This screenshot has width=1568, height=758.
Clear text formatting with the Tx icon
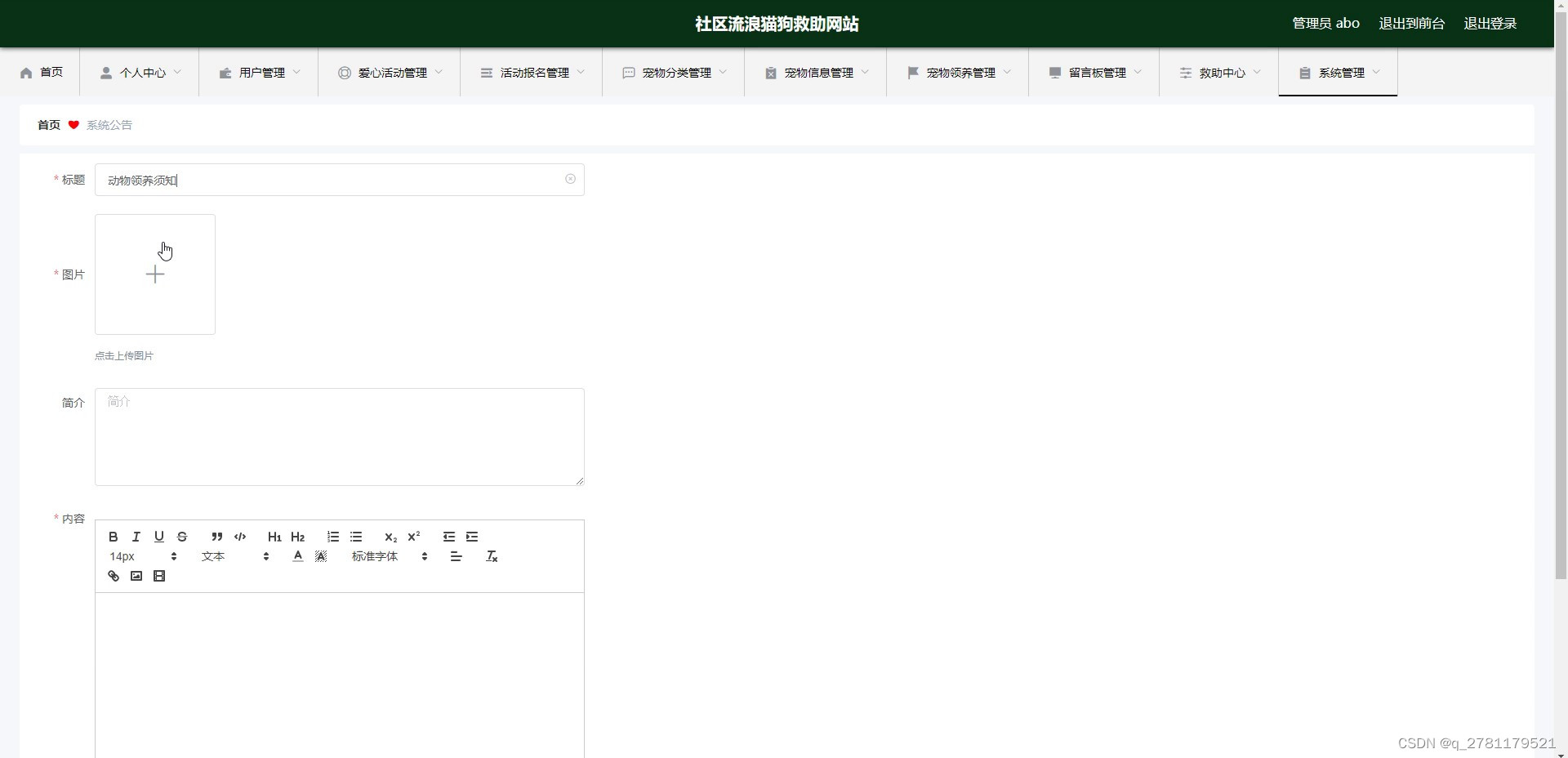click(x=492, y=556)
